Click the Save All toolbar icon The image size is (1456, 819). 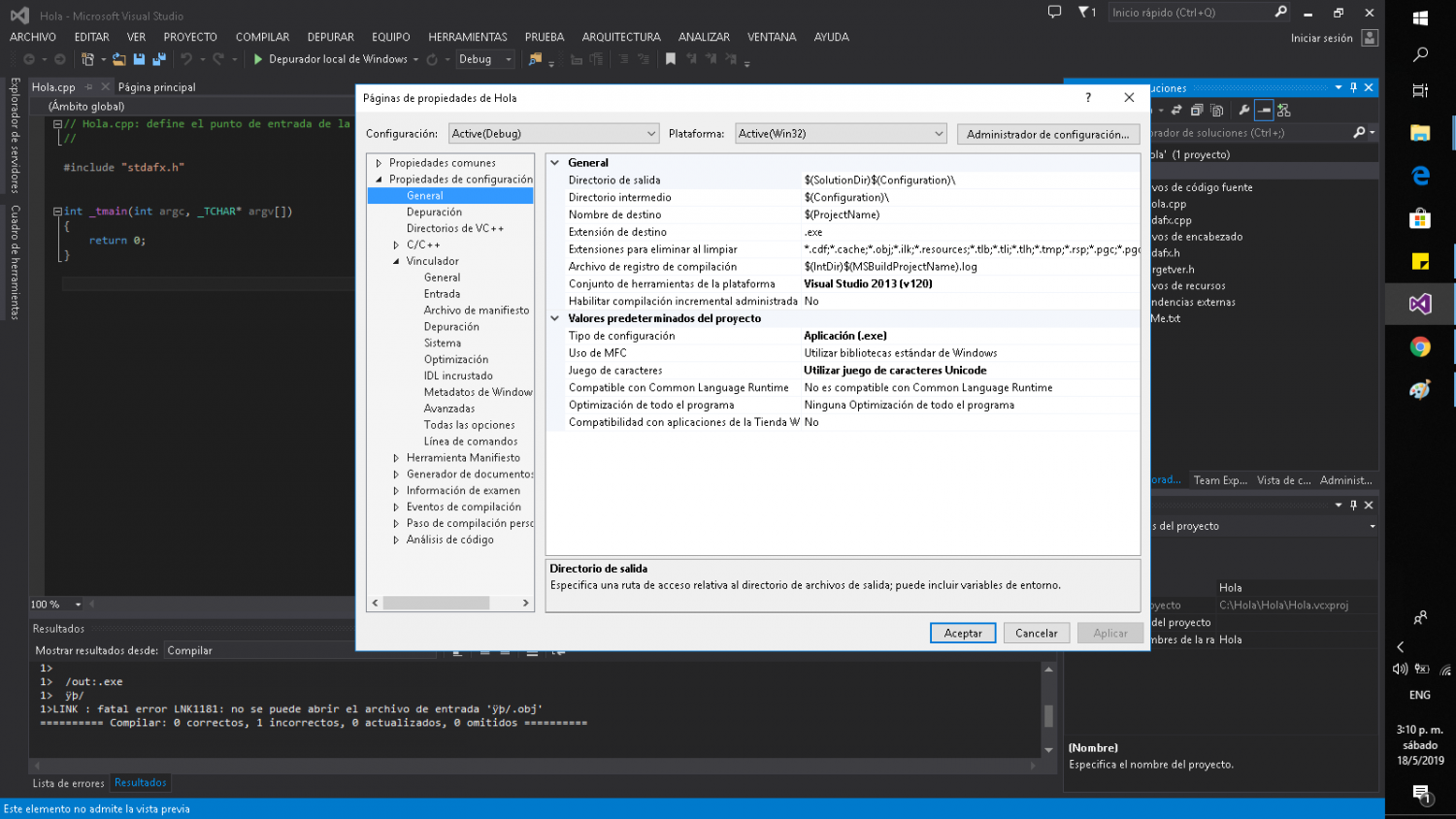pos(159,59)
